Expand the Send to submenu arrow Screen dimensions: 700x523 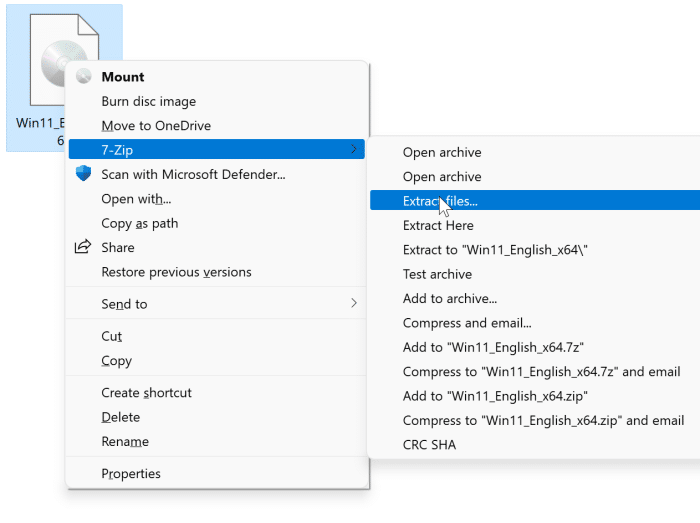click(x=354, y=303)
